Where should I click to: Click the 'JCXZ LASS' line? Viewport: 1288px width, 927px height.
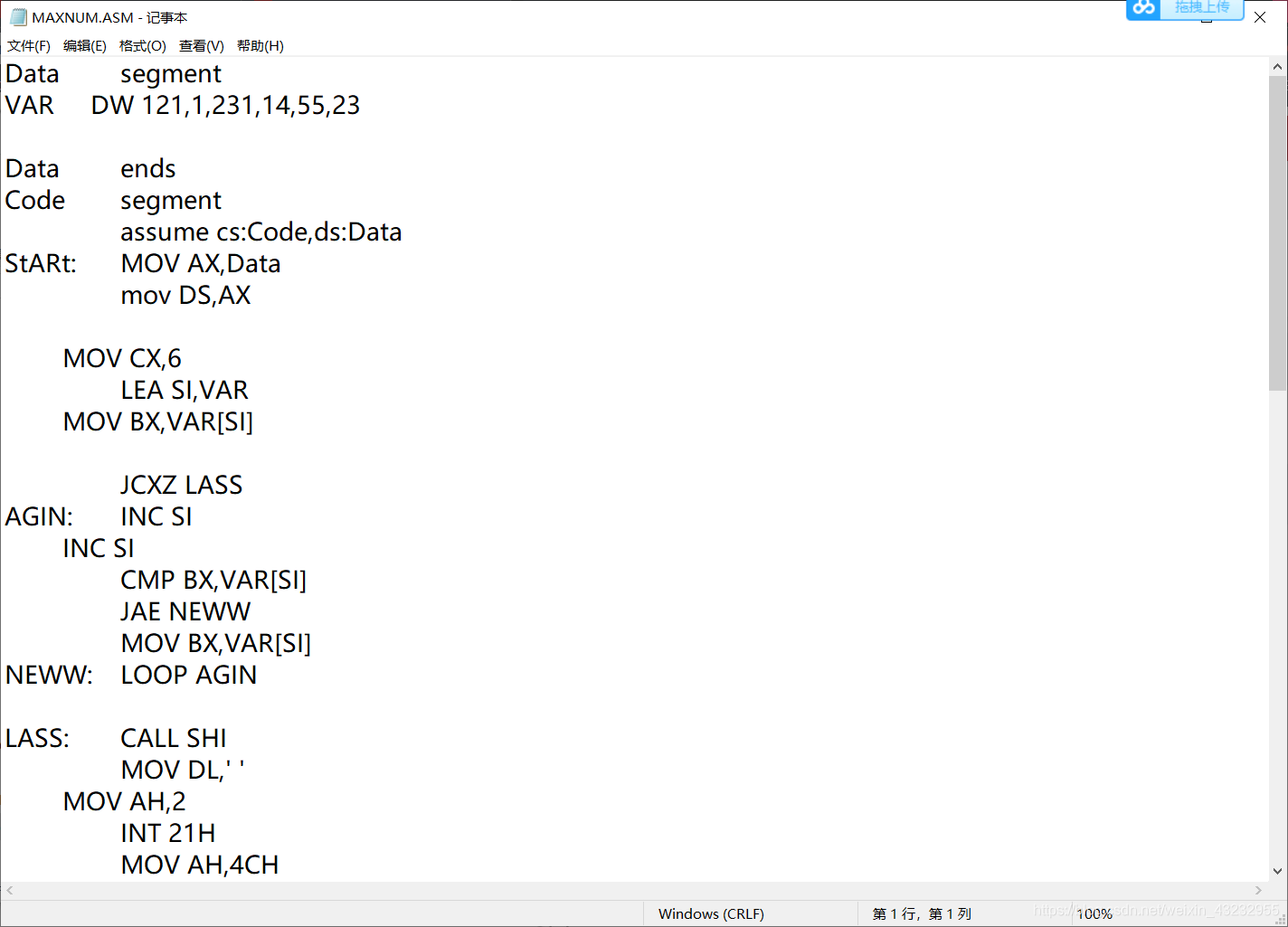tap(182, 486)
